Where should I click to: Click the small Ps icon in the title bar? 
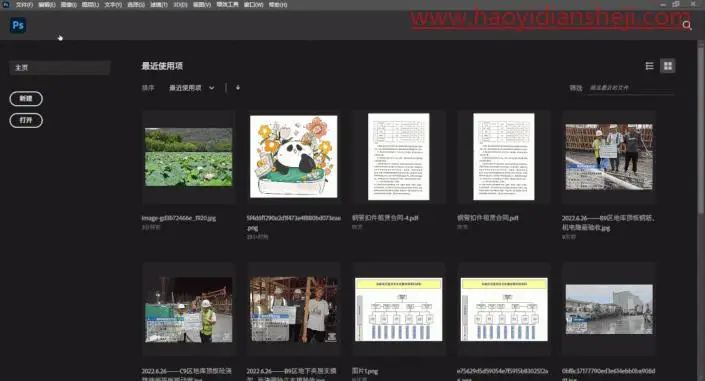click(6, 4)
